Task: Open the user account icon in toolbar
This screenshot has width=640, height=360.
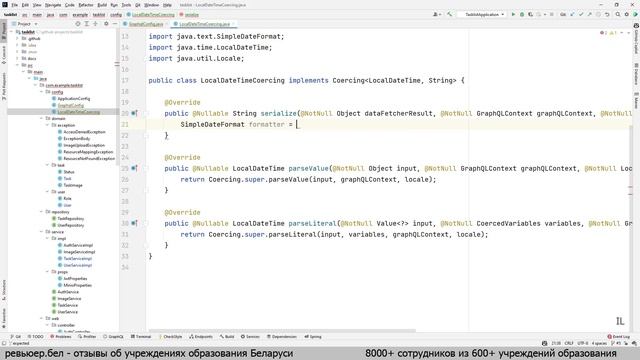Action: (x=436, y=14)
